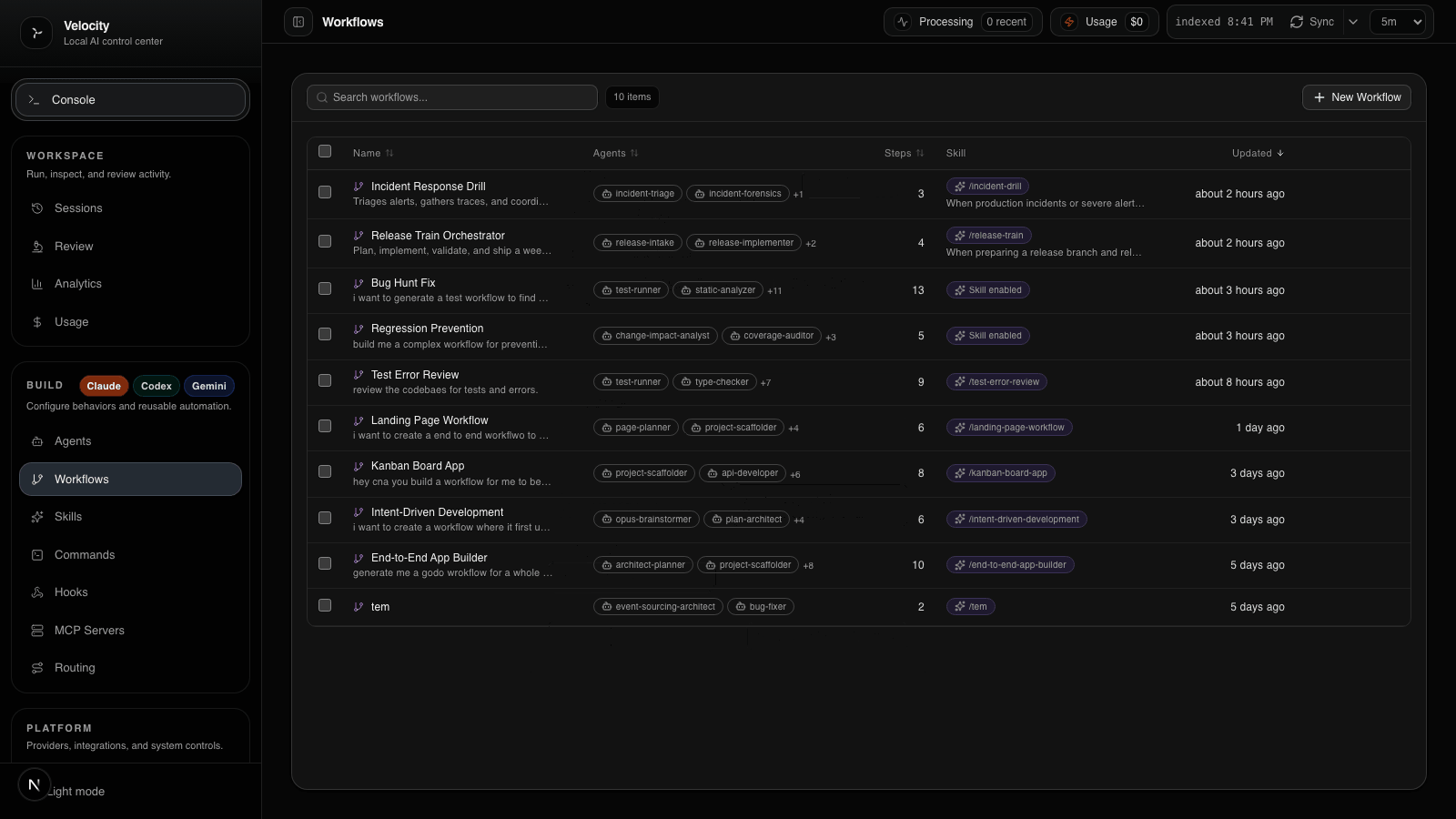Select the Sessions icon in the sidebar
Viewport: 1456px width, 819px height.
coord(36,208)
